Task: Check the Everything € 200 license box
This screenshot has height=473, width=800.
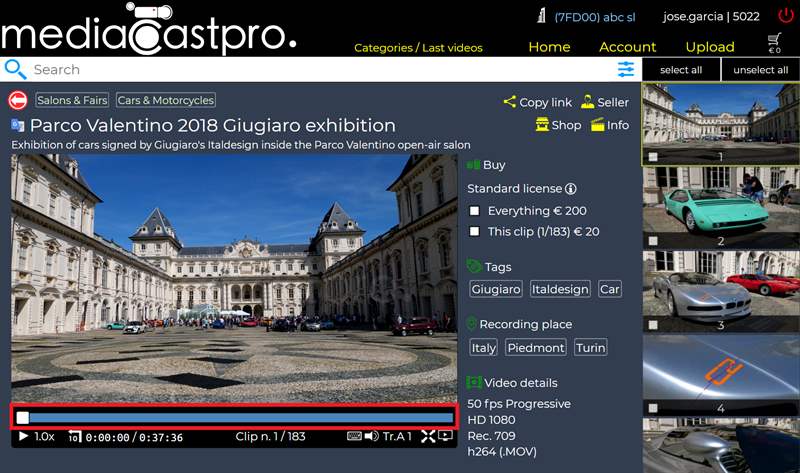Action: click(474, 211)
